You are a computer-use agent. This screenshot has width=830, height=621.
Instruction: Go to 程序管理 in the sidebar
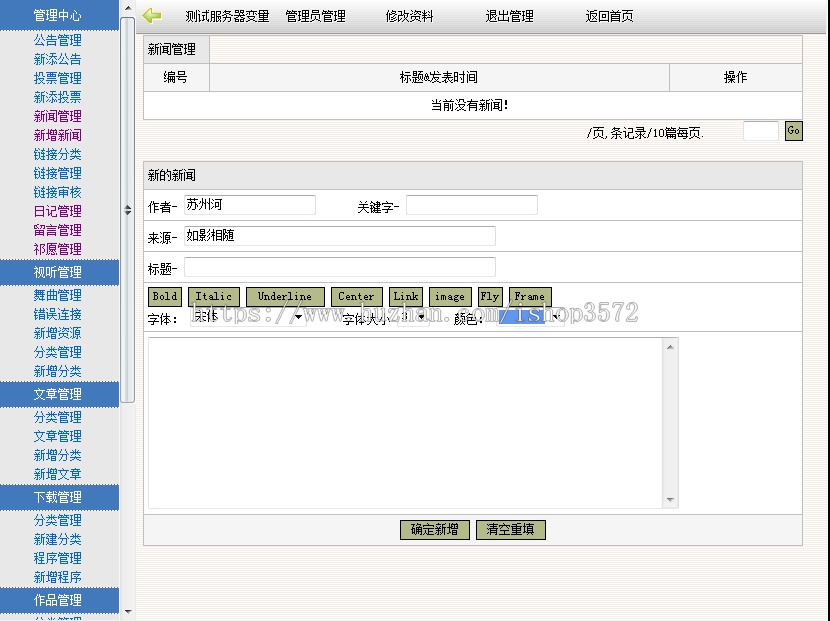click(57, 559)
